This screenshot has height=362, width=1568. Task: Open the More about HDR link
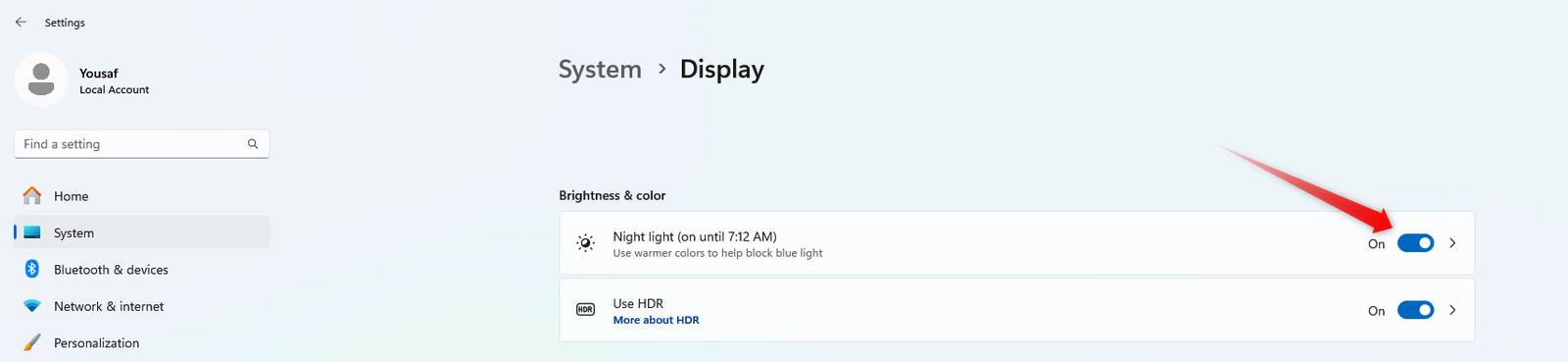[x=656, y=320]
